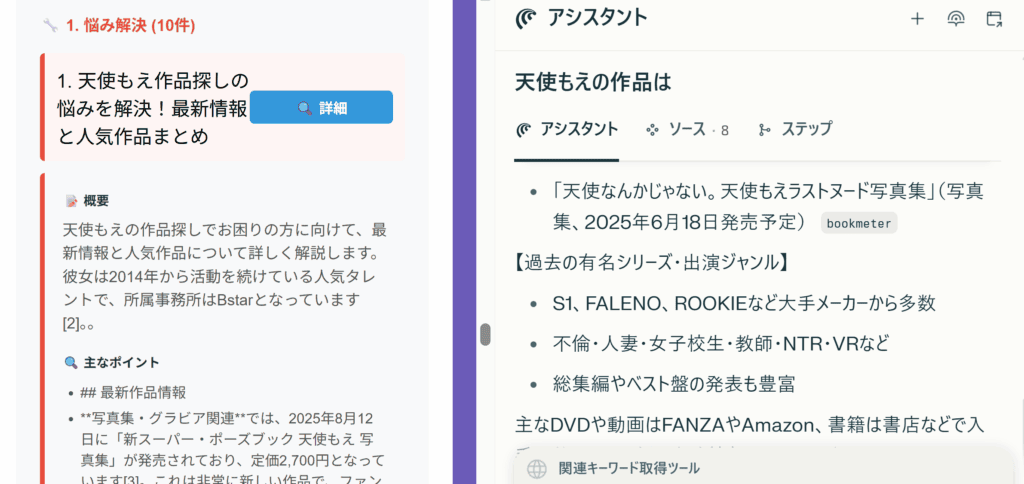Click the text 【過去の有名シリーズ・出演ジャンル】

coord(654,263)
